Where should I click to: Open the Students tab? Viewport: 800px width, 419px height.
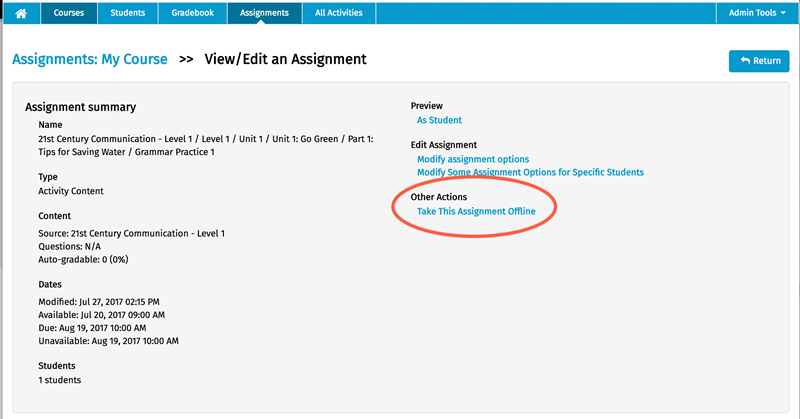(128, 13)
